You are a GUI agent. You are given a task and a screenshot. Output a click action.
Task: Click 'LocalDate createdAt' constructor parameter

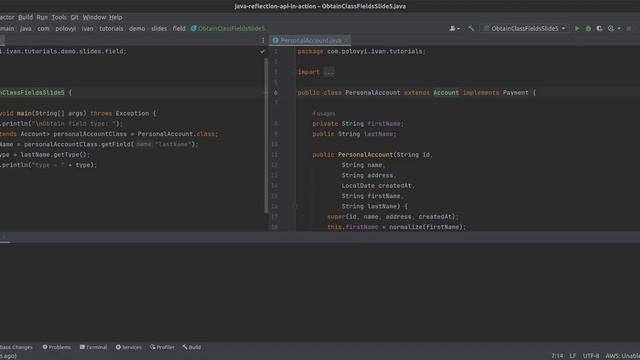point(377,186)
